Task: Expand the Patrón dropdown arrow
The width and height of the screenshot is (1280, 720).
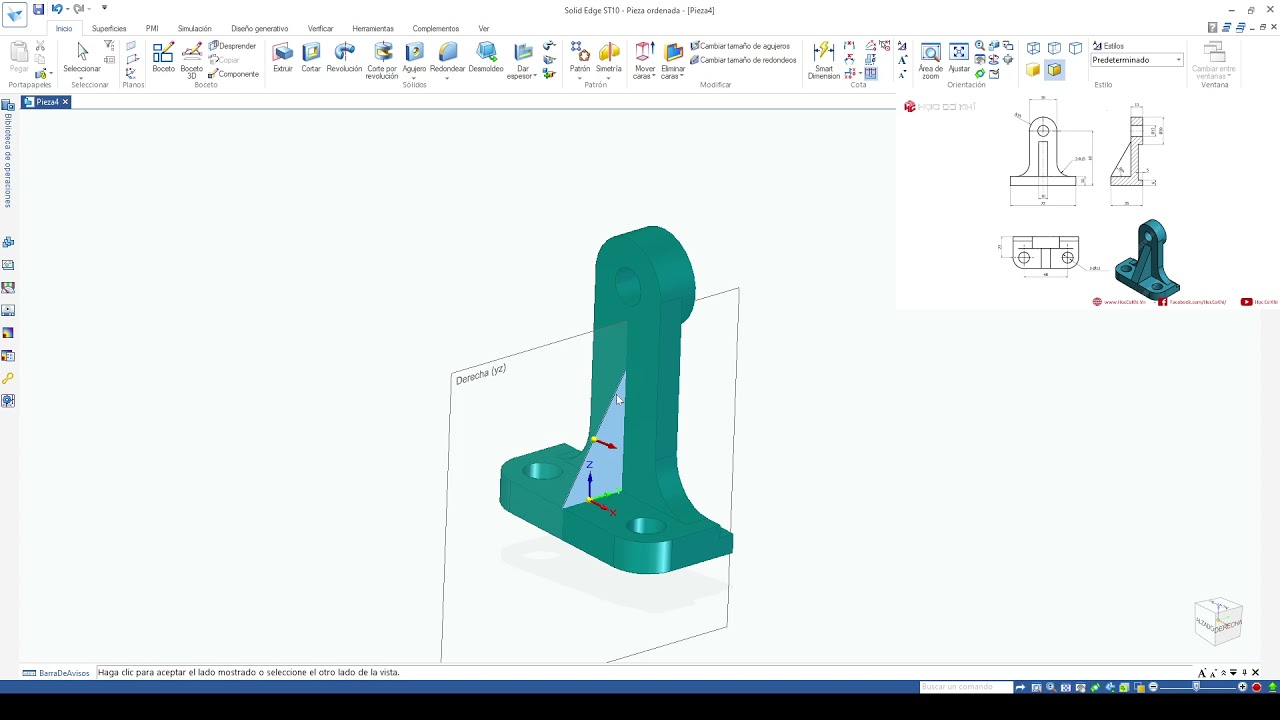Action: click(x=580, y=77)
